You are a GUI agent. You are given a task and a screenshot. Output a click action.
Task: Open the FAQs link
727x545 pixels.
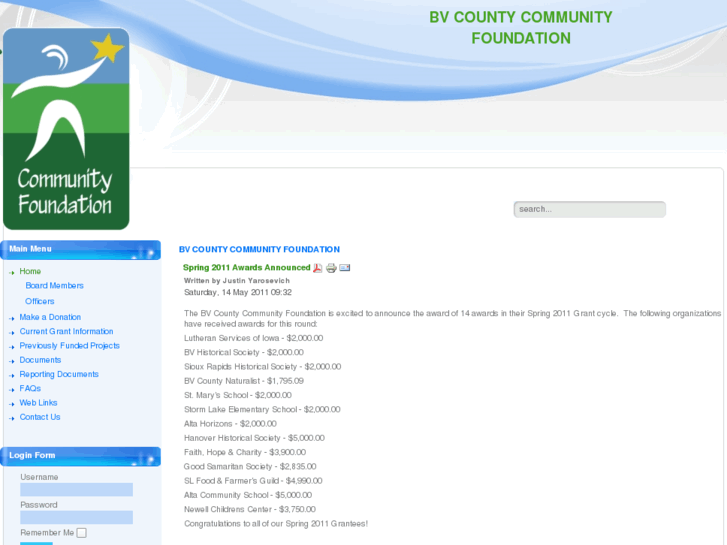[30, 389]
